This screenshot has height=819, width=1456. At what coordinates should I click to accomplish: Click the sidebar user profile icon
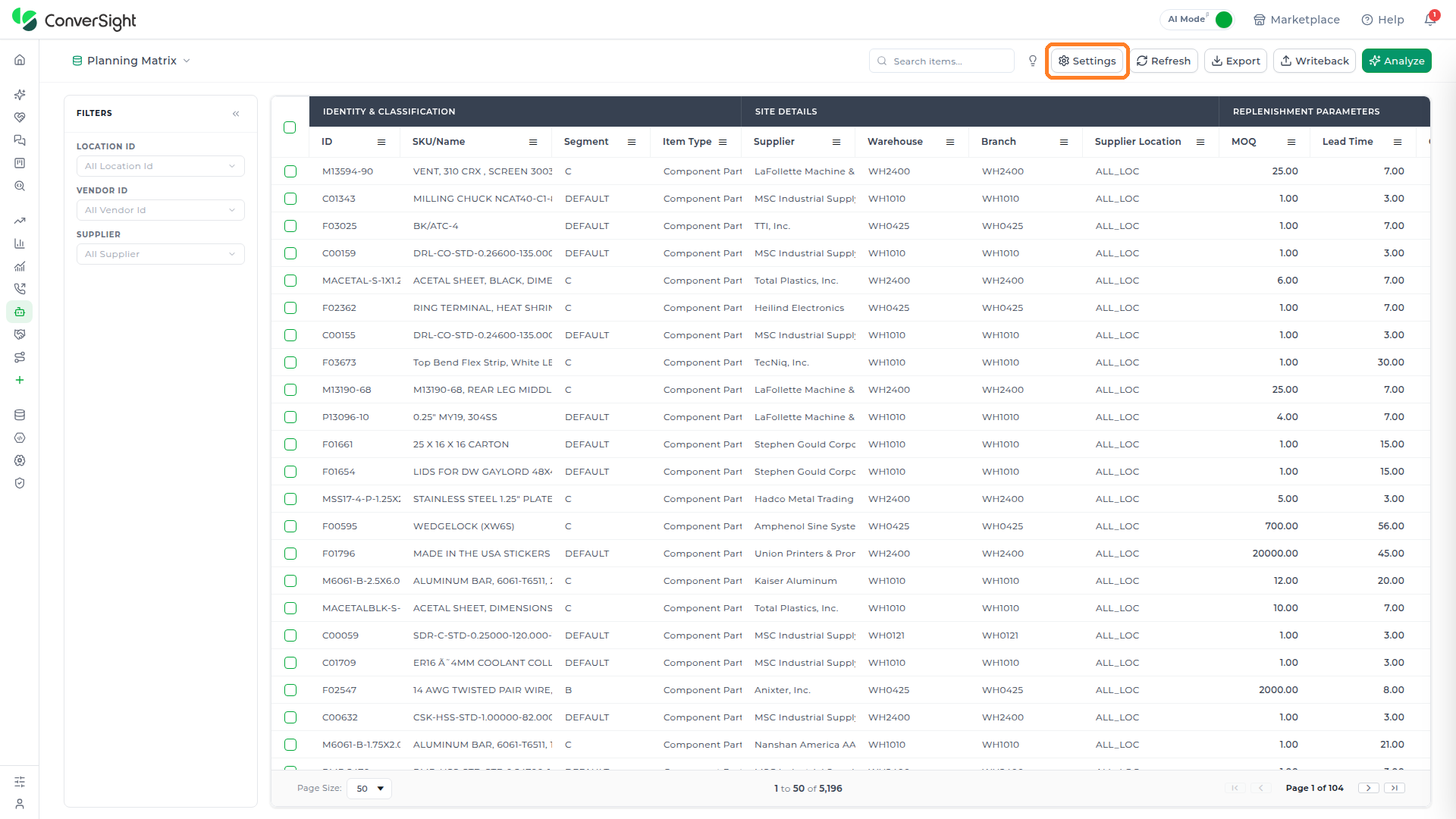pos(20,804)
